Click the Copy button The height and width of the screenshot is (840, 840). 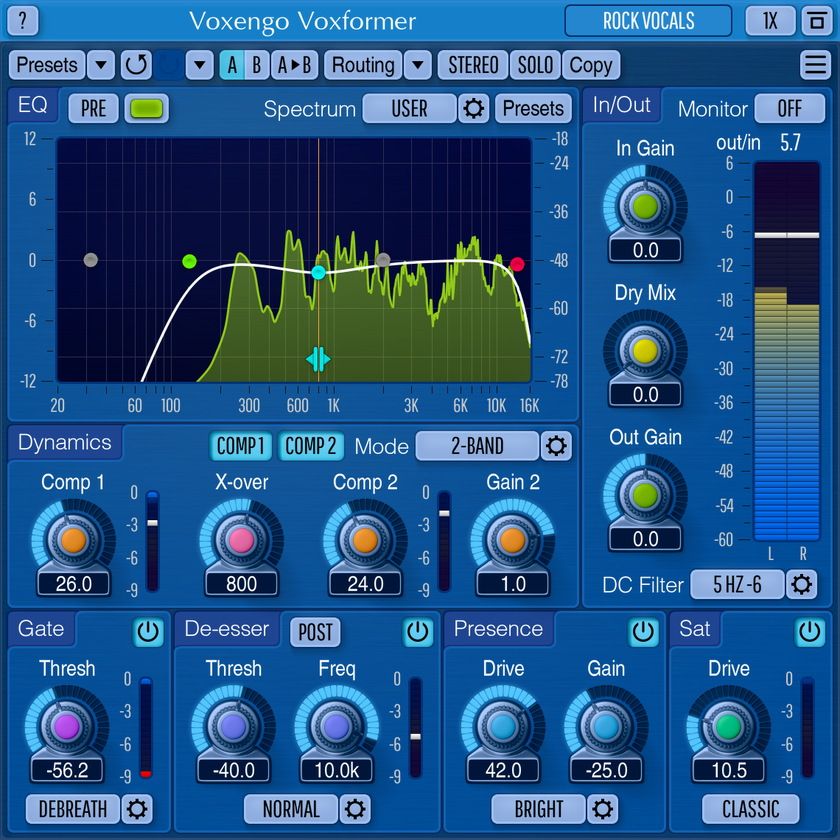pyautogui.click(x=591, y=65)
